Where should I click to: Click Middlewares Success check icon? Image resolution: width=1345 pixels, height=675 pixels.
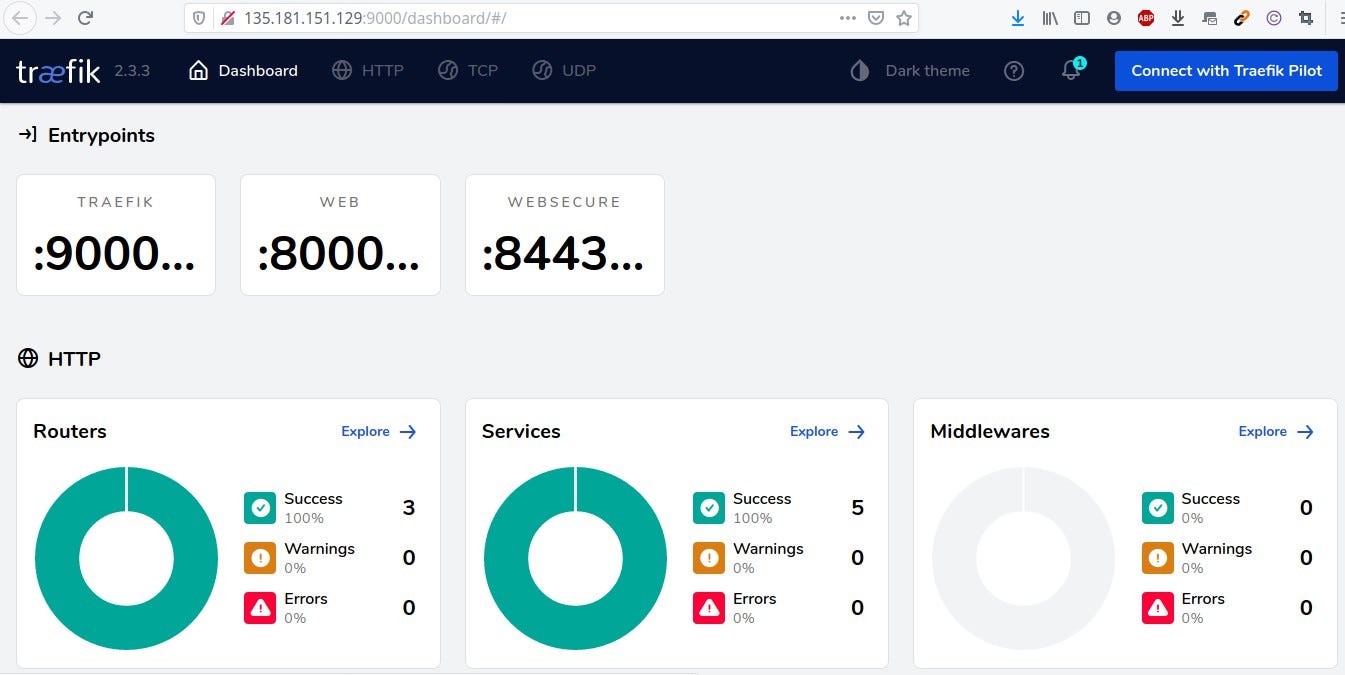point(1158,508)
